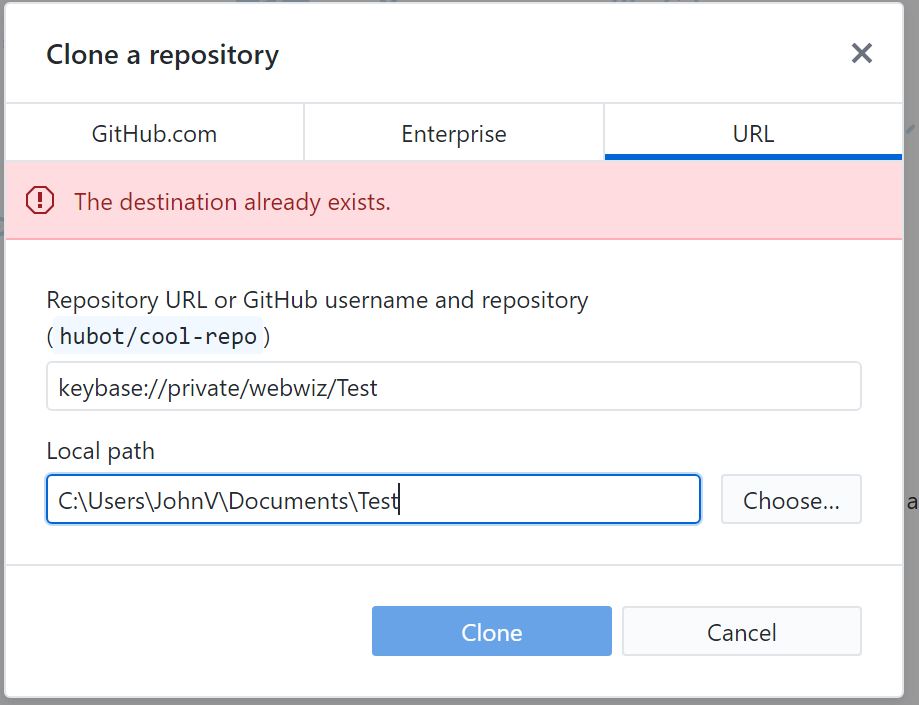Switch to the Enterprise tab
This screenshot has width=919, height=705.
[453, 131]
